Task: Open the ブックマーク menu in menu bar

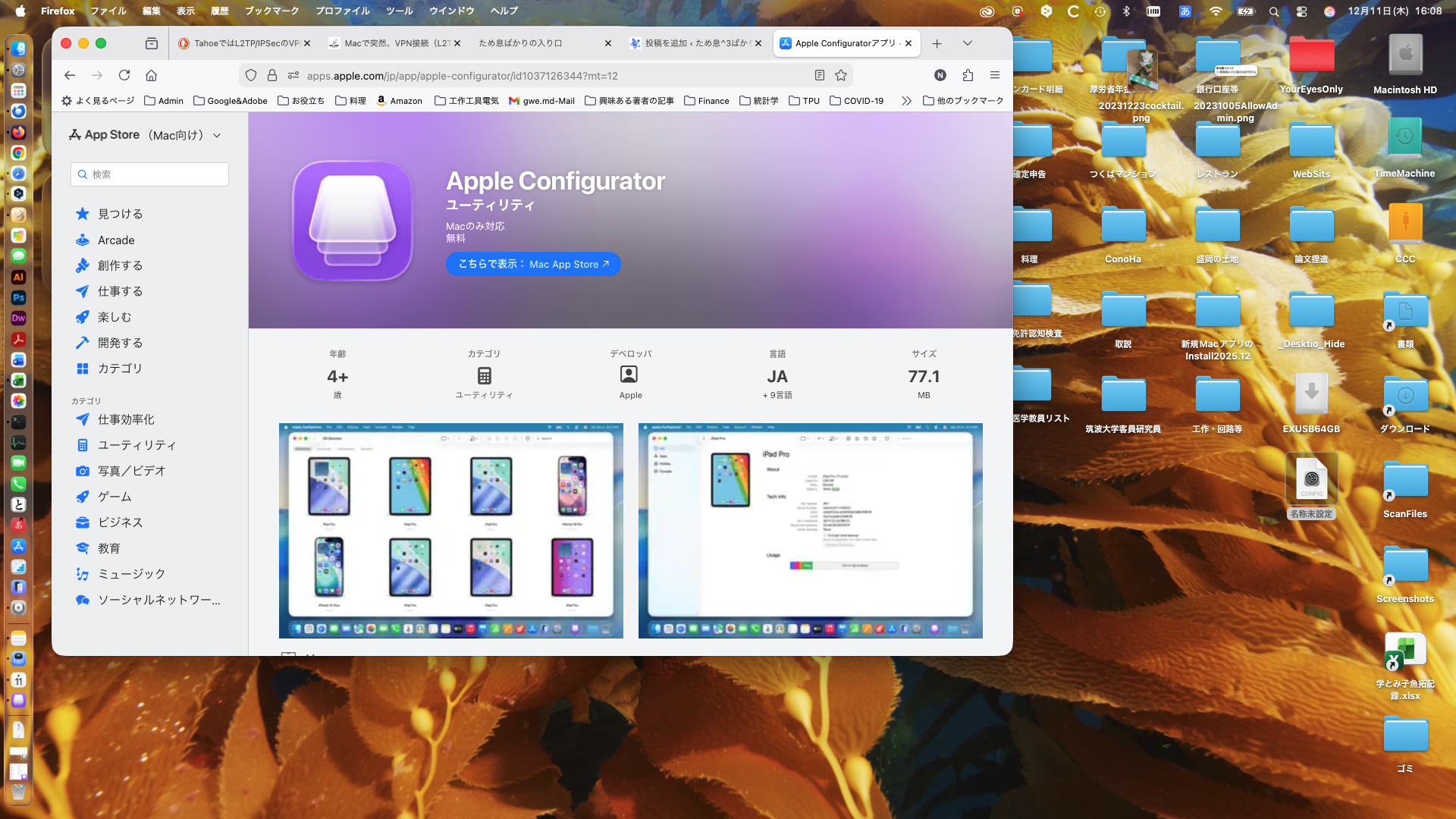Action: click(x=271, y=11)
